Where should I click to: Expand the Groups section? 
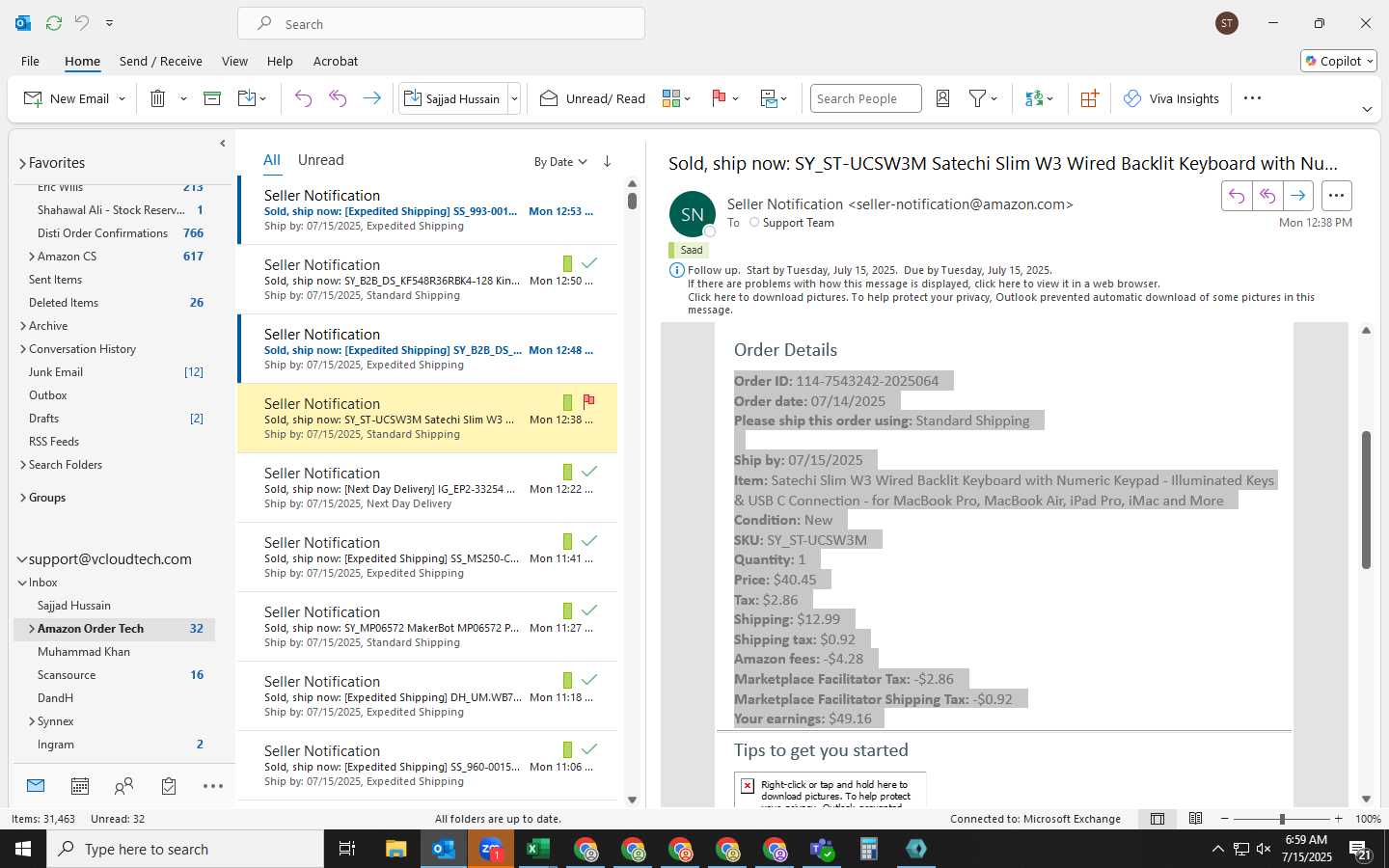coord(23,498)
